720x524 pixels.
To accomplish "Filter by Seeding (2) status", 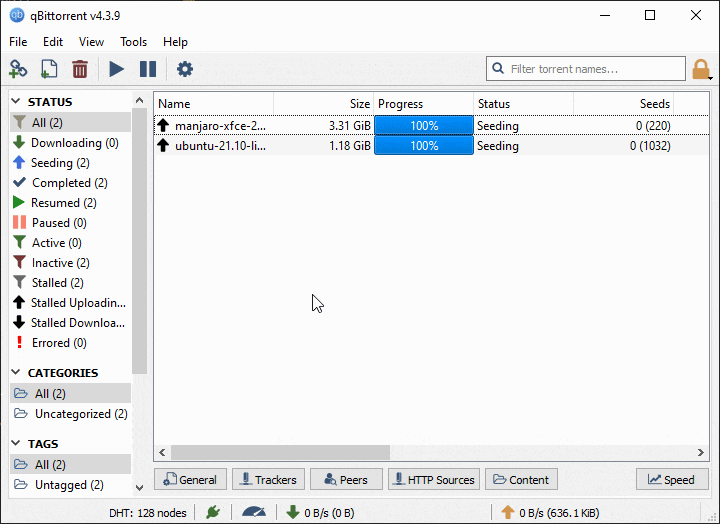I will tap(70, 163).
